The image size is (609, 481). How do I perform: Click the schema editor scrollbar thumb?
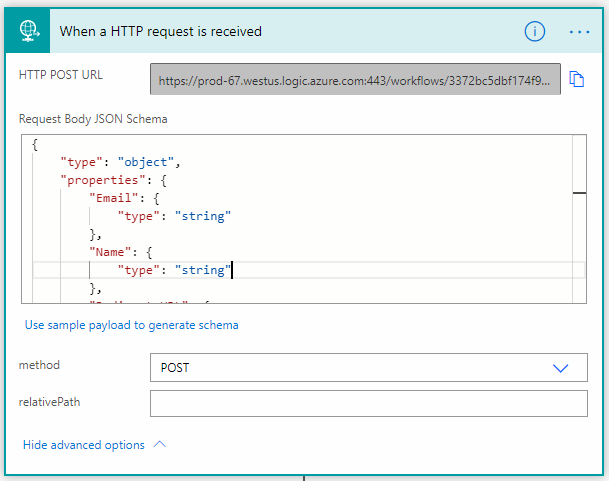click(x=579, y=193)
